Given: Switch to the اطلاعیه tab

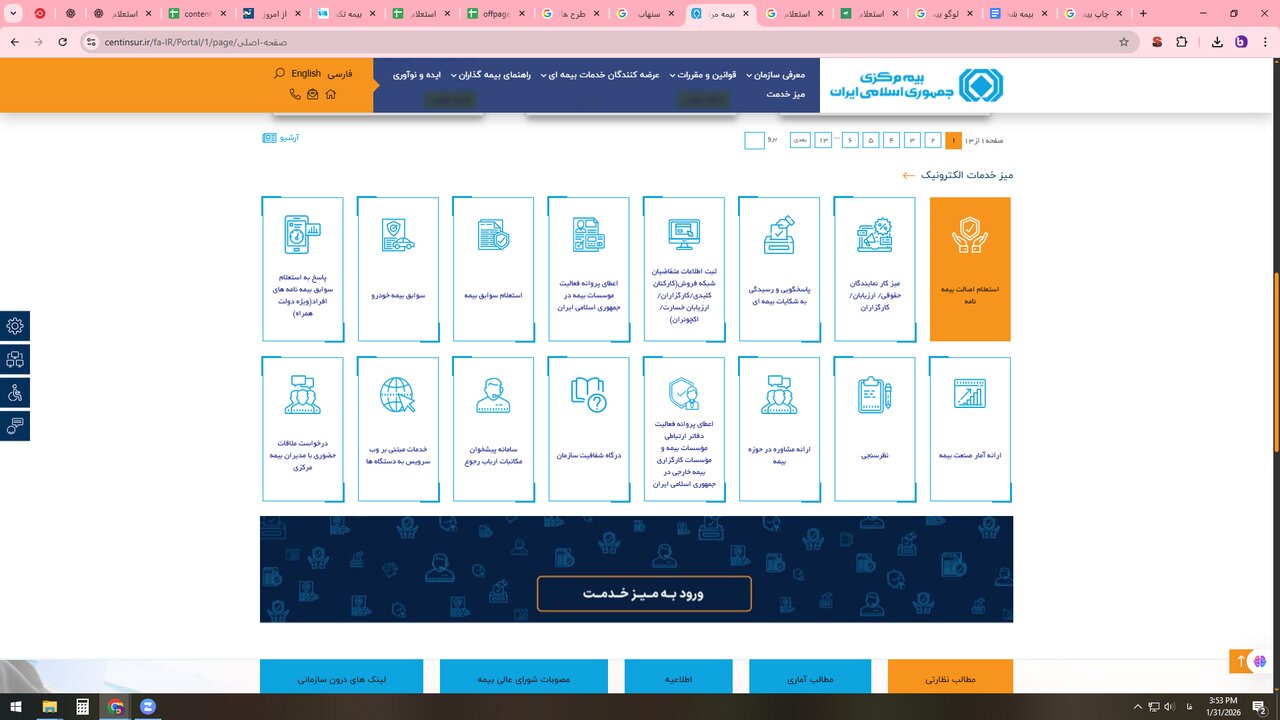Looking at the screenshot, I should (679, 679).
